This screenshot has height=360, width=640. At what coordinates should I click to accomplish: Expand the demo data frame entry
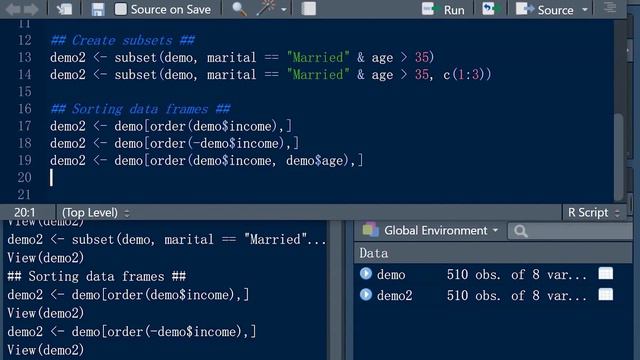coord(366,273)
